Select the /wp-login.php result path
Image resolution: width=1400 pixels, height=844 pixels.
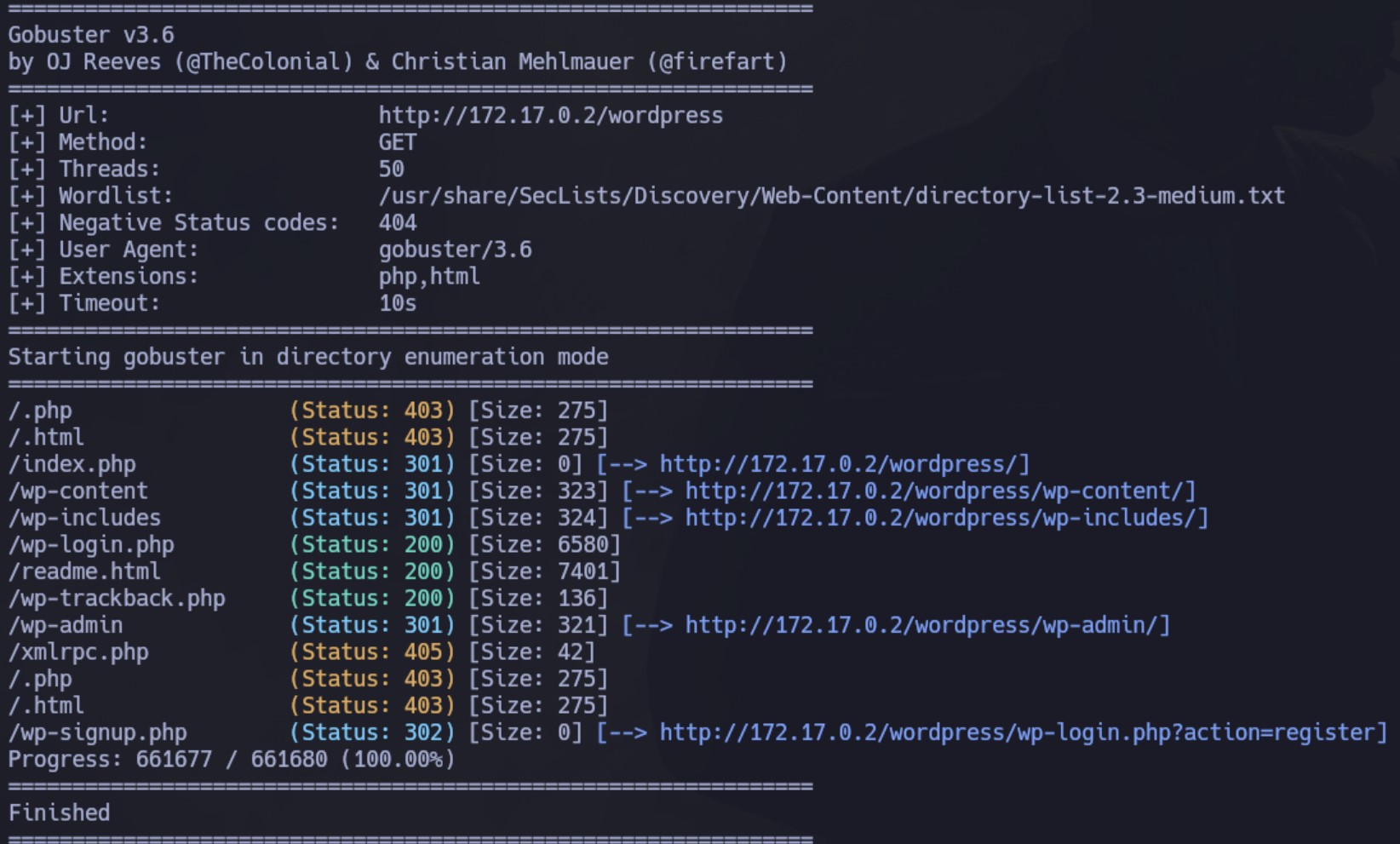click(x=91, y=545)
